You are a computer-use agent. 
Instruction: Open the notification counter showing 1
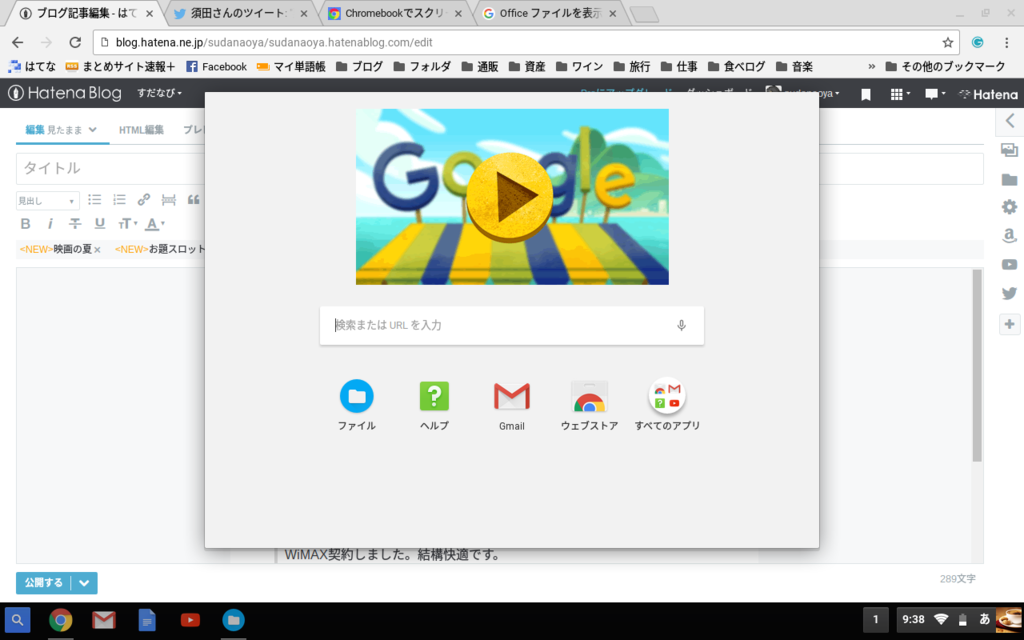click(876, 619)
